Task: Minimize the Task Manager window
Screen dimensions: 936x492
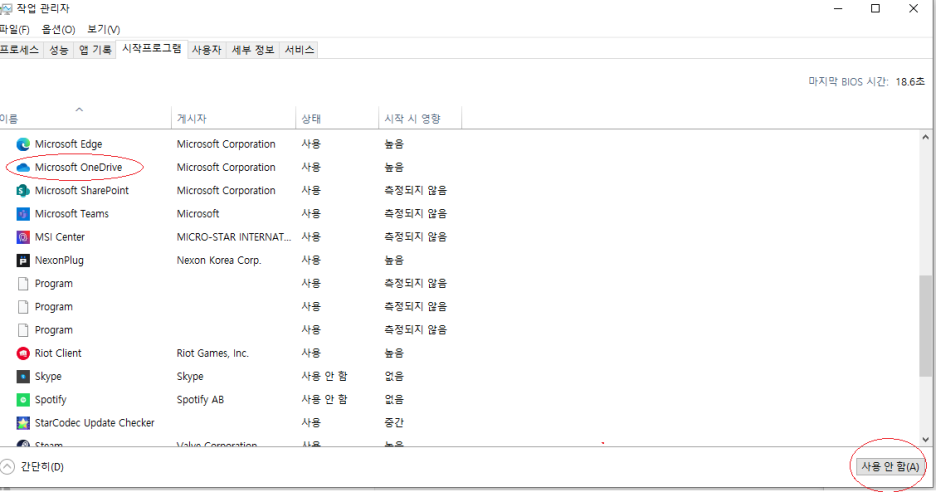Action: tap(839, 9)
